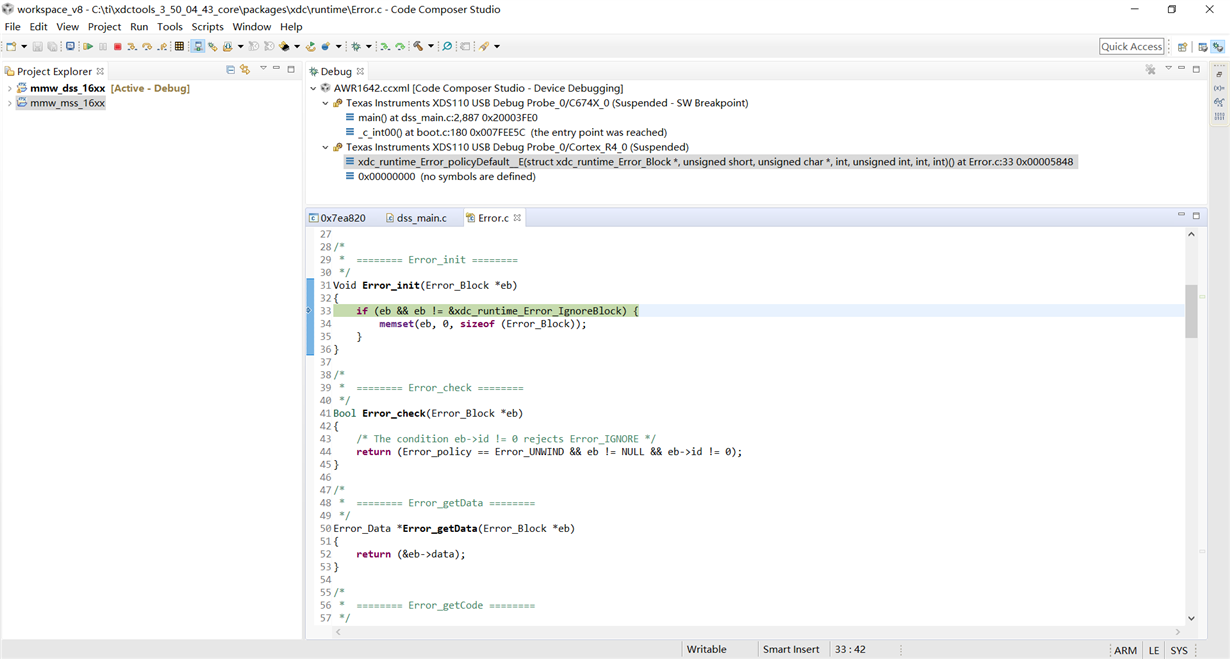Open the dropdown beside the Debug bug icon

click(x=368, y=46)
